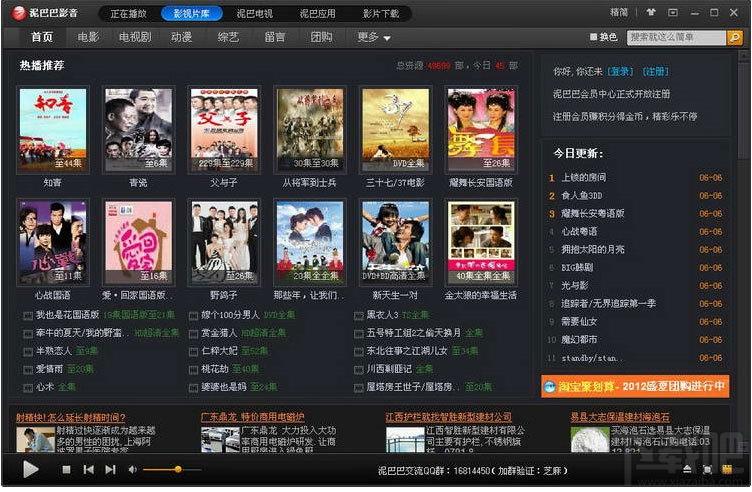The height and width of the screenshot is (492, 752).
Task: Click the TV icon beside 东北往事之江湖儿女
Action: pyautogui.click(x=358, y=351)
